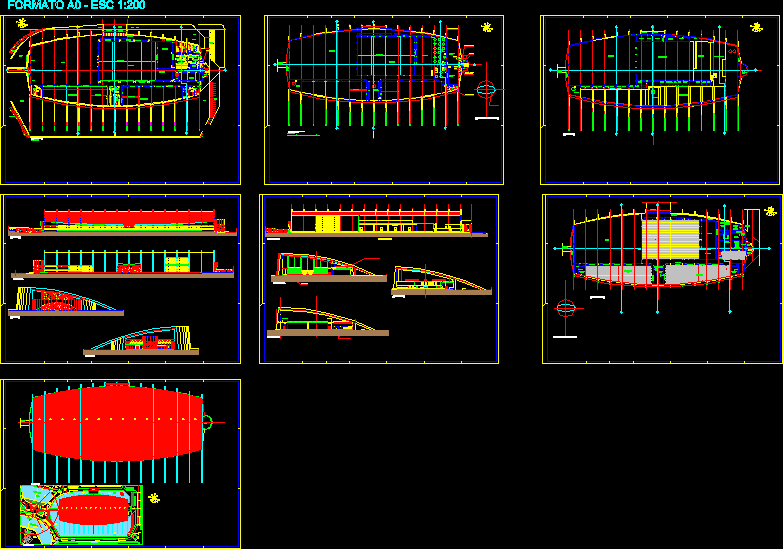
Task: Click the top elevation drawing on the middle-center sheet
Action: pyautogui.click(x=375, y=222)
